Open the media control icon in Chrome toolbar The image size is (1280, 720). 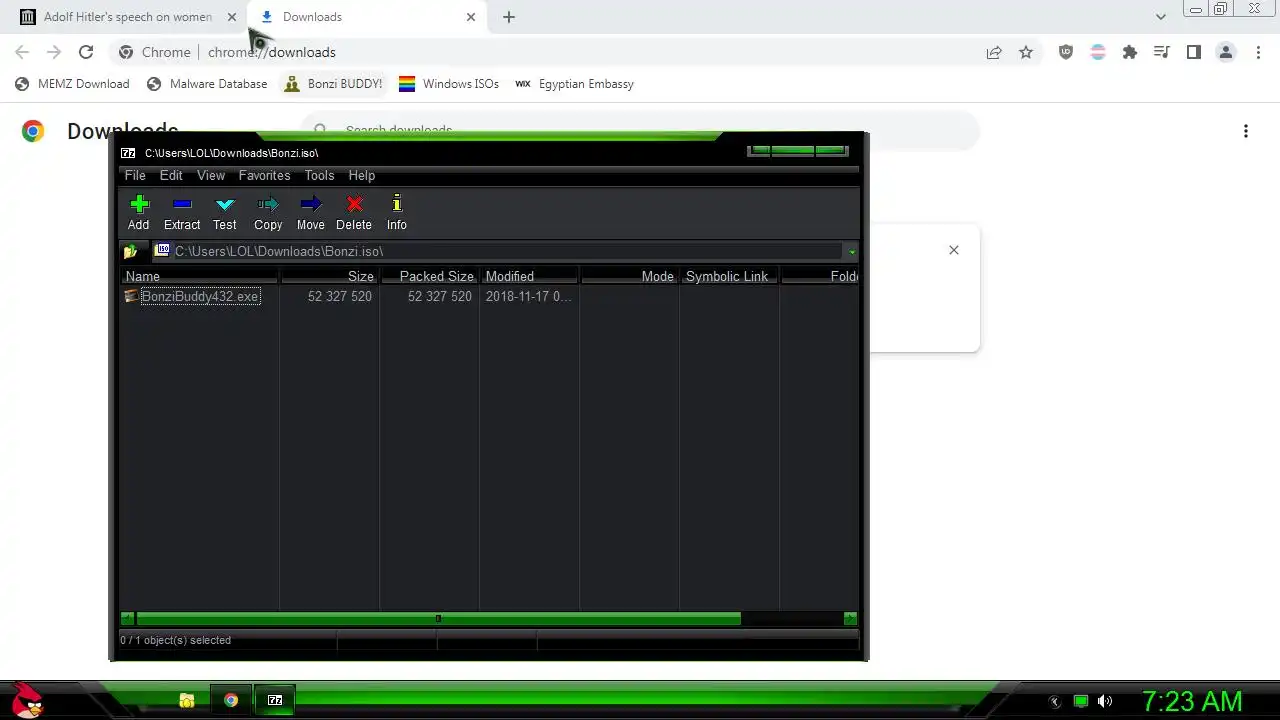coord(1162,52)
